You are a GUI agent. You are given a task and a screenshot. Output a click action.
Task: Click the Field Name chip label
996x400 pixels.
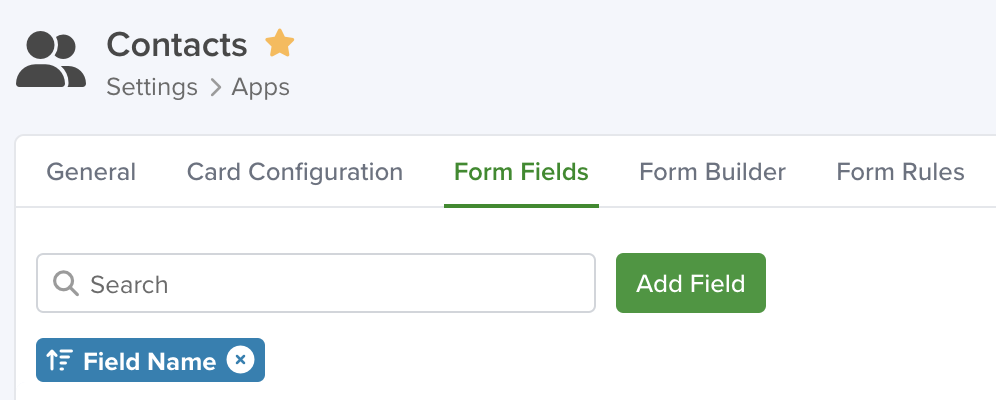point(150,361)
